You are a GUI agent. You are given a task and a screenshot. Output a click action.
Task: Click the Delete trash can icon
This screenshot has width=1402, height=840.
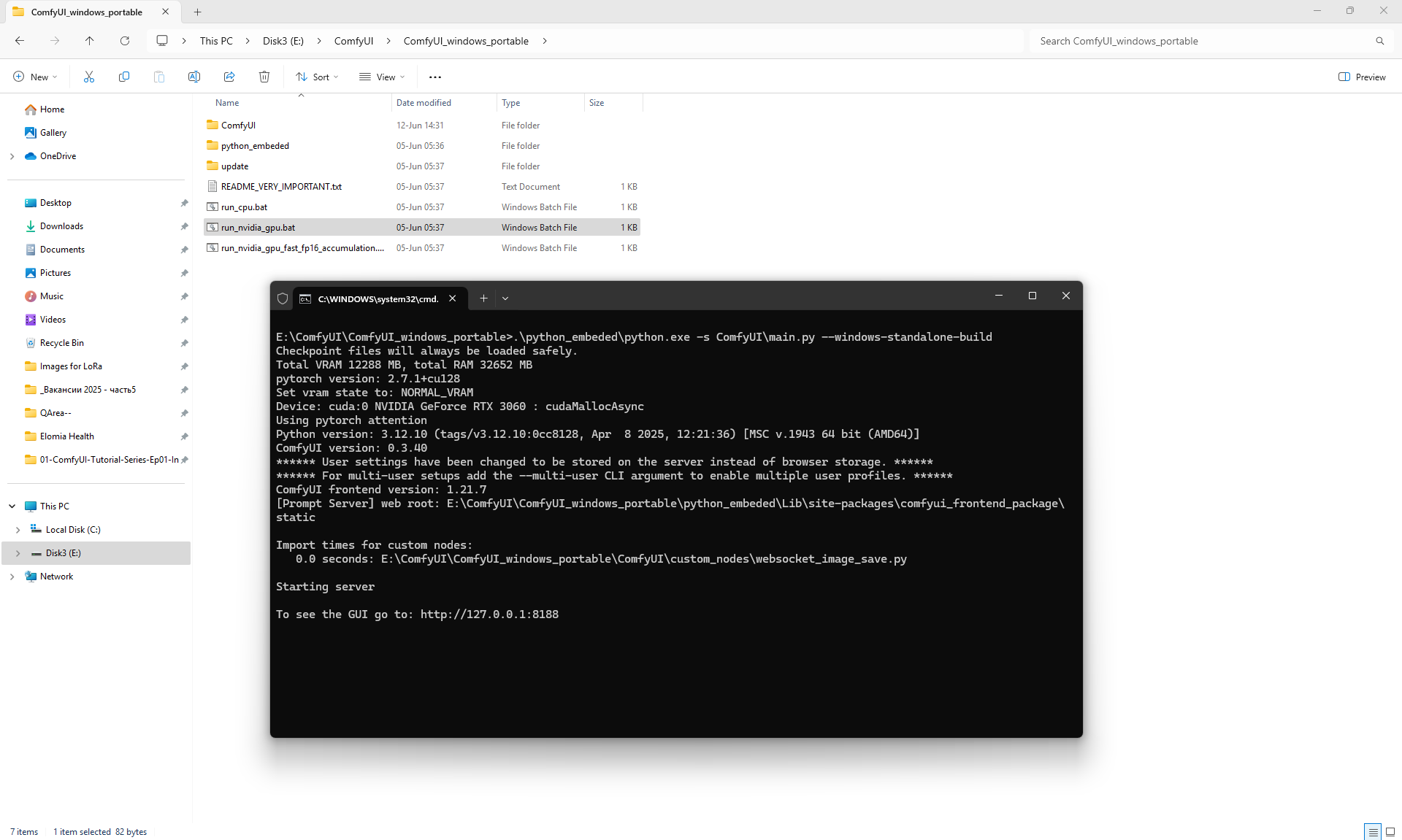pyautogui.click(x=264, y=77)
